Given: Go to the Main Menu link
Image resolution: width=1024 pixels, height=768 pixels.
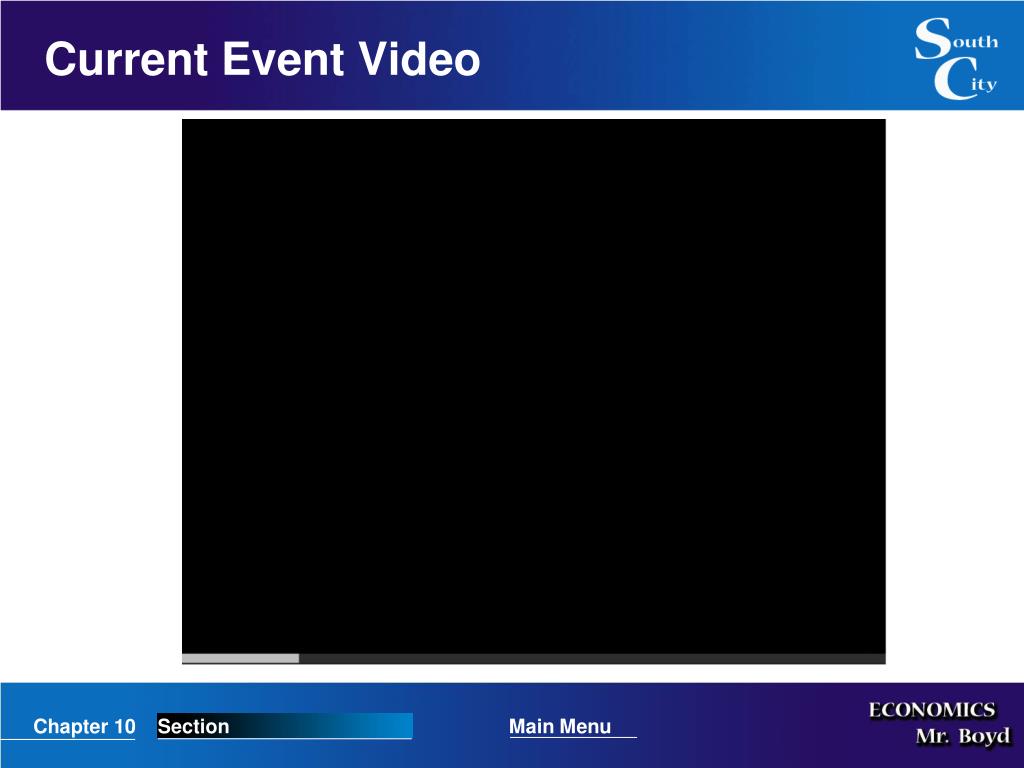Looking at the screenshot, I should pyautogui.click(x=560, y=726).
